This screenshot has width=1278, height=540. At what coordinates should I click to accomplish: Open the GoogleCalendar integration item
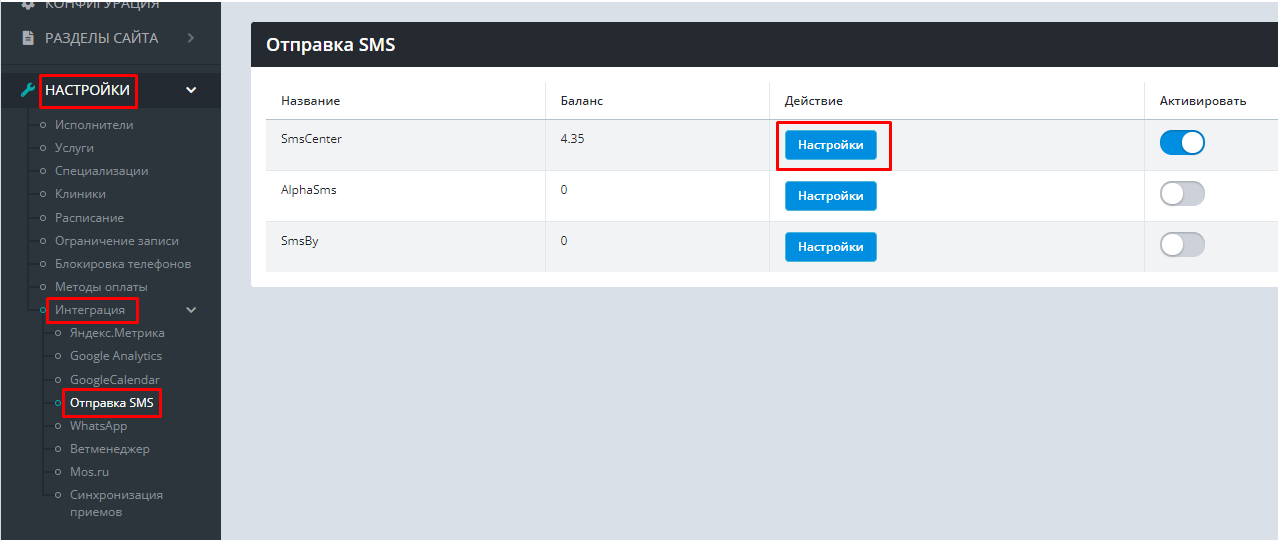[114, 380]
